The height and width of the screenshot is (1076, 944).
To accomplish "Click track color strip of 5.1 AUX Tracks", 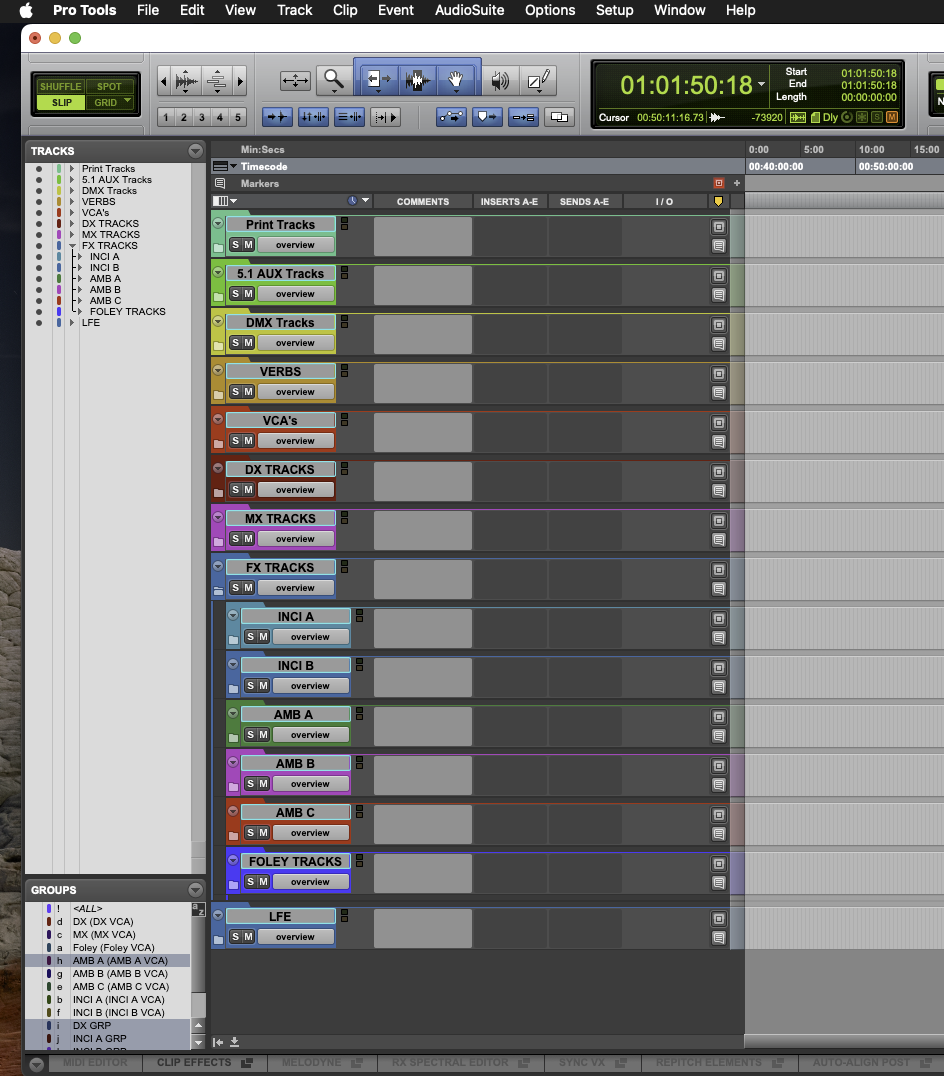I will 59,180.
